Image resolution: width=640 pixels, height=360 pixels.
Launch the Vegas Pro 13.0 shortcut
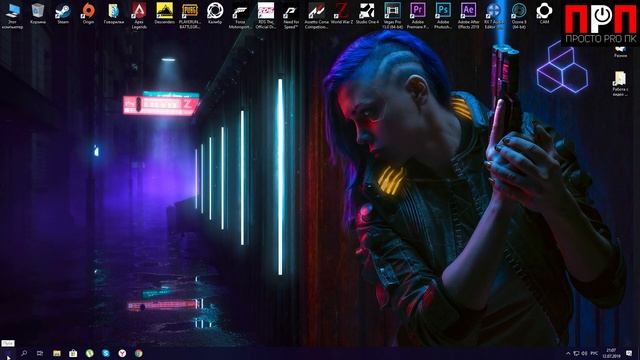pos(392,16)
